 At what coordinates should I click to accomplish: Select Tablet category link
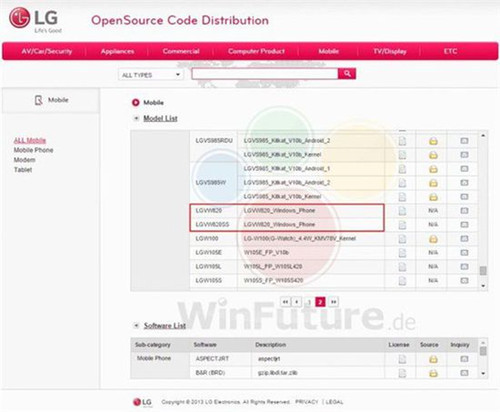click(x=23, y=170)
